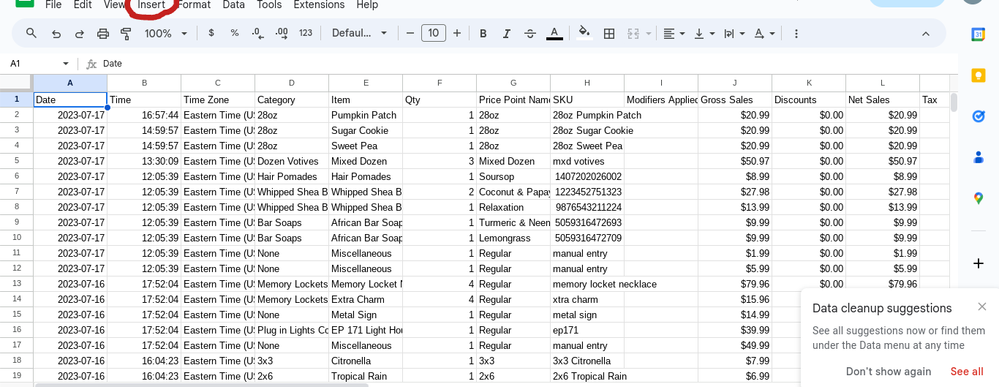Open the Extensions menu

click(319, 4)
